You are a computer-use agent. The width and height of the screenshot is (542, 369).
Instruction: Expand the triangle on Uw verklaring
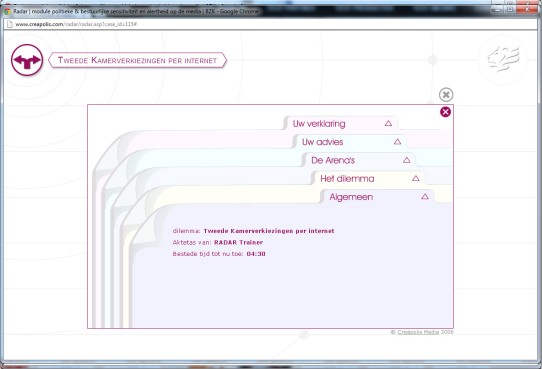[388, 123]
